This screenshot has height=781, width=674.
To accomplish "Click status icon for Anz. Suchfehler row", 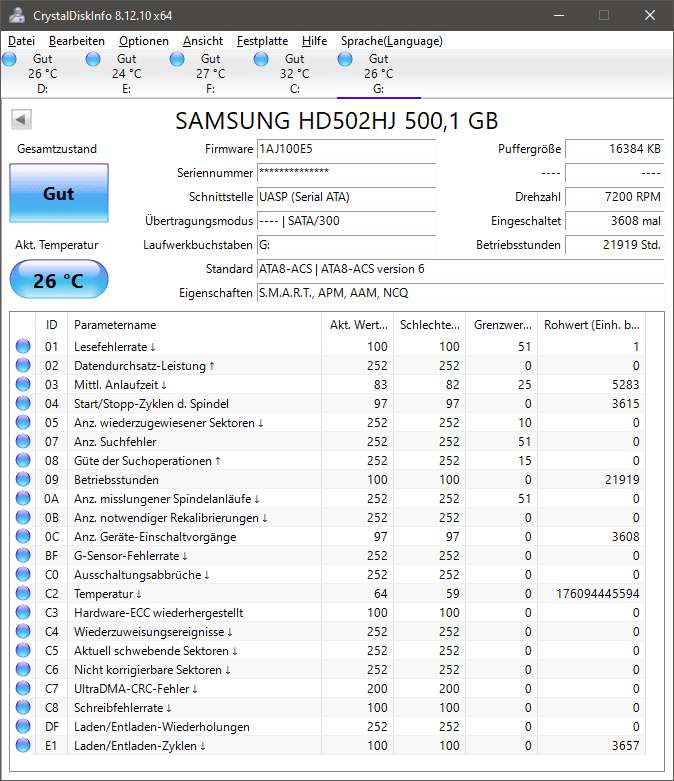I will [x=23, y=441].
